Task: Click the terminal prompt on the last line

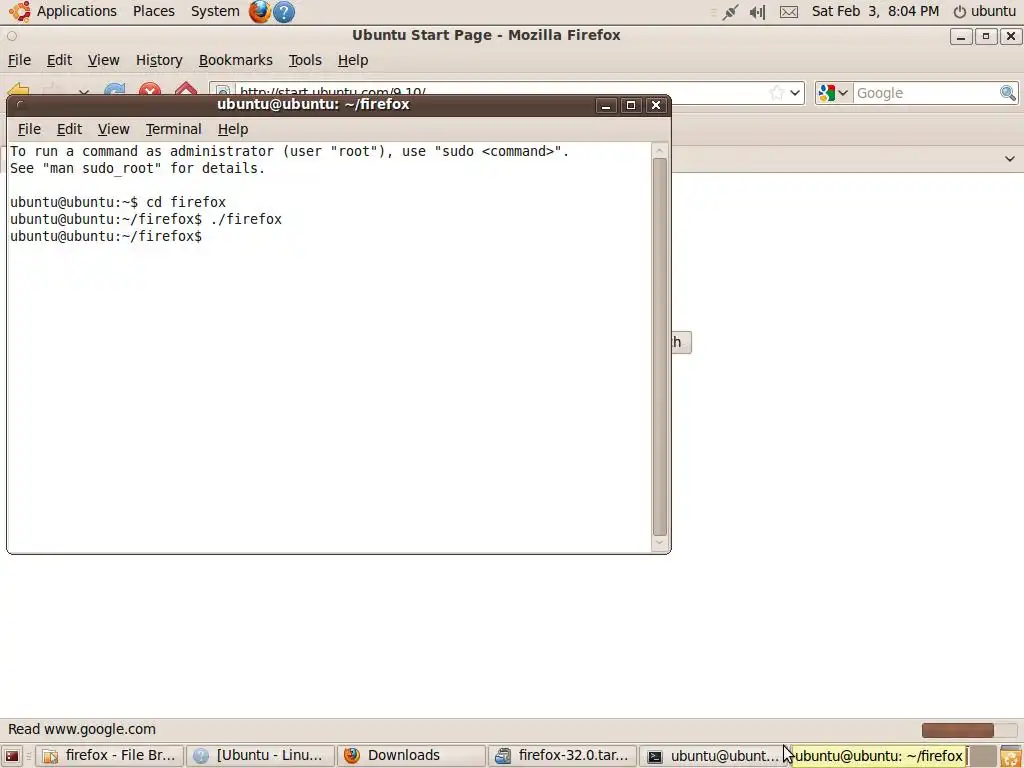Action: [106, 236]
